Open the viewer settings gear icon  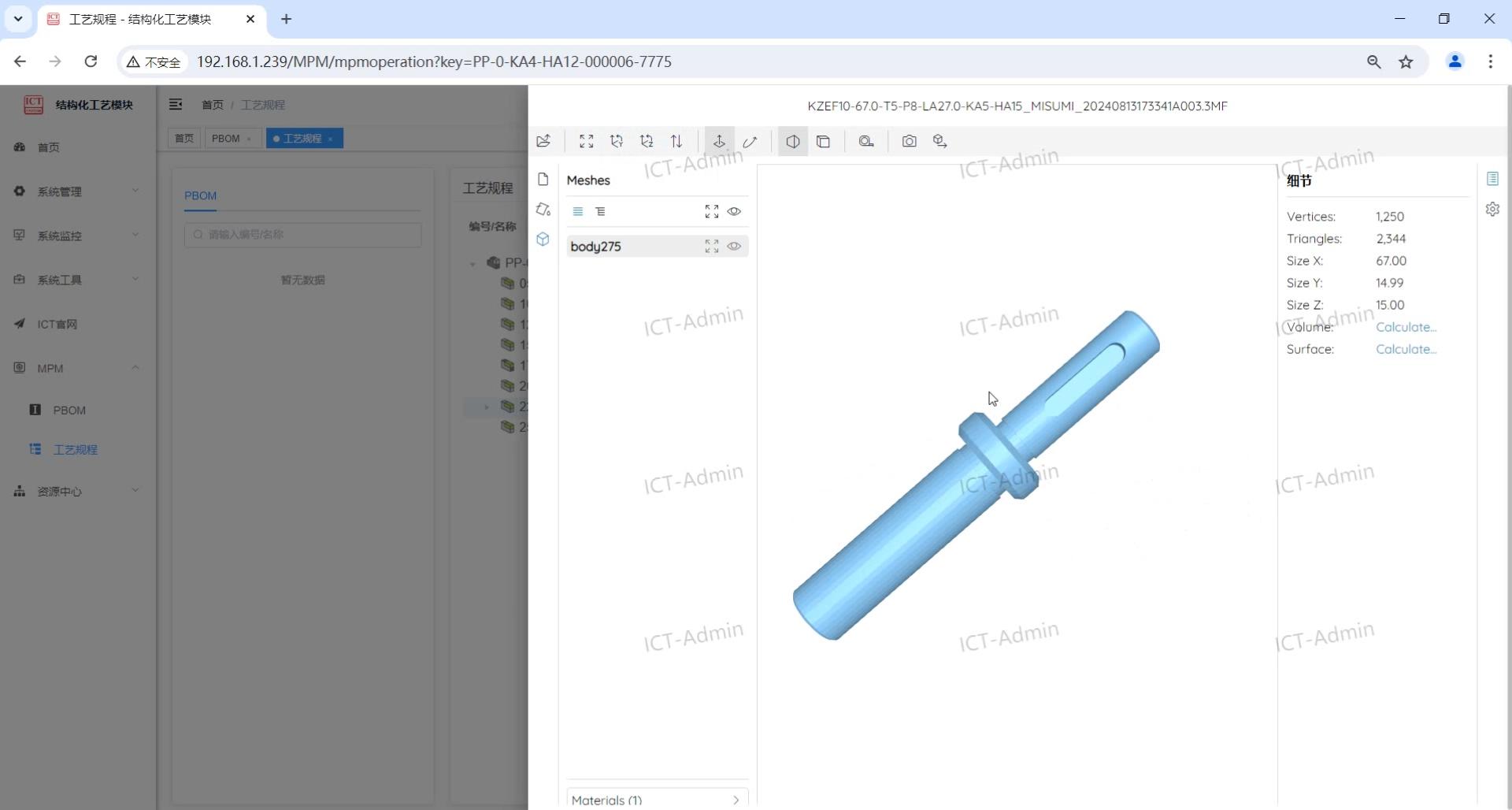point(1492,210)
